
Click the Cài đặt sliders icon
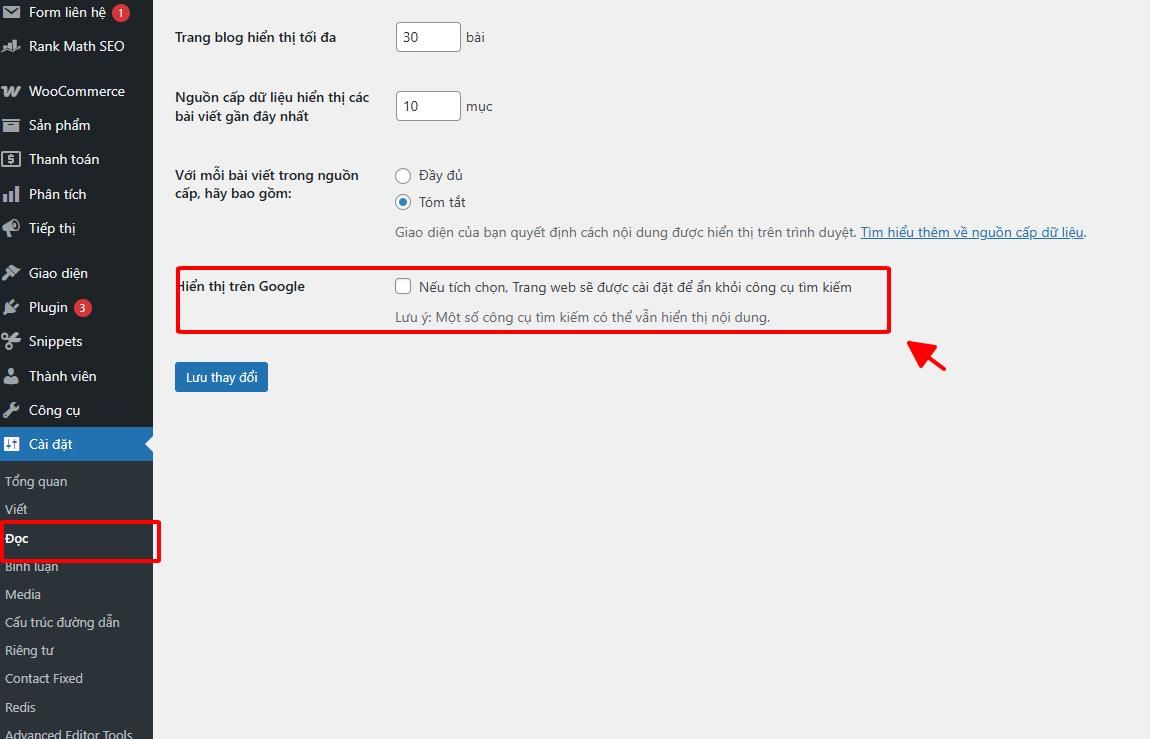click(11, 444)
